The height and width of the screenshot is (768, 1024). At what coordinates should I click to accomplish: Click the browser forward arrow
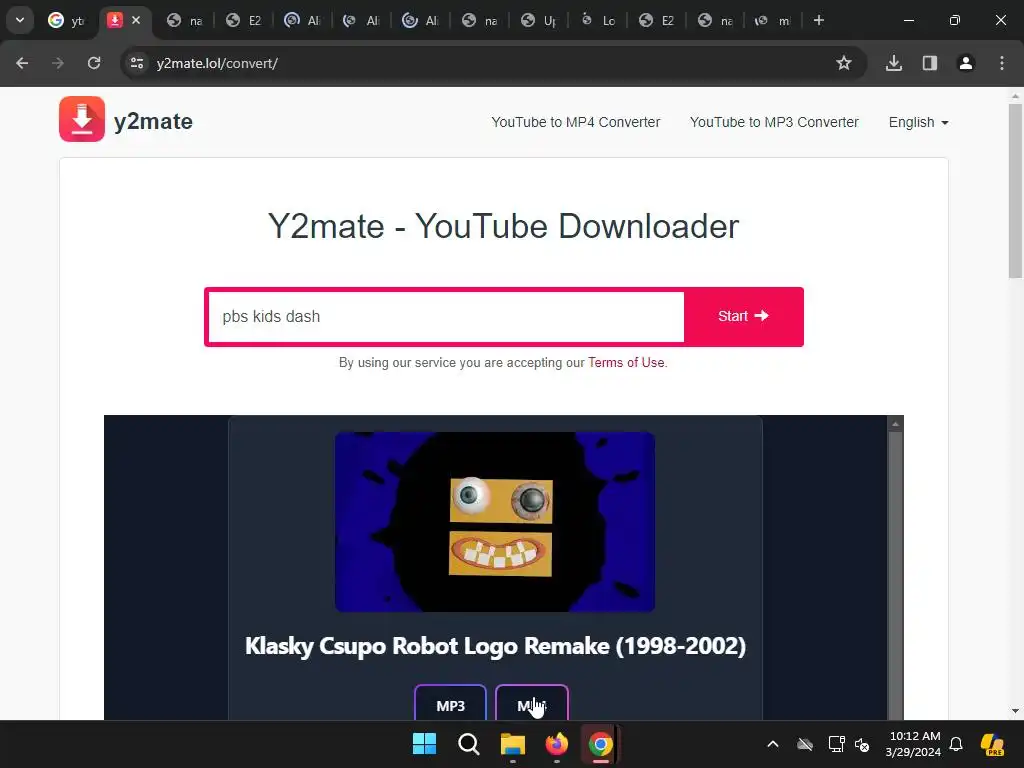58,63
